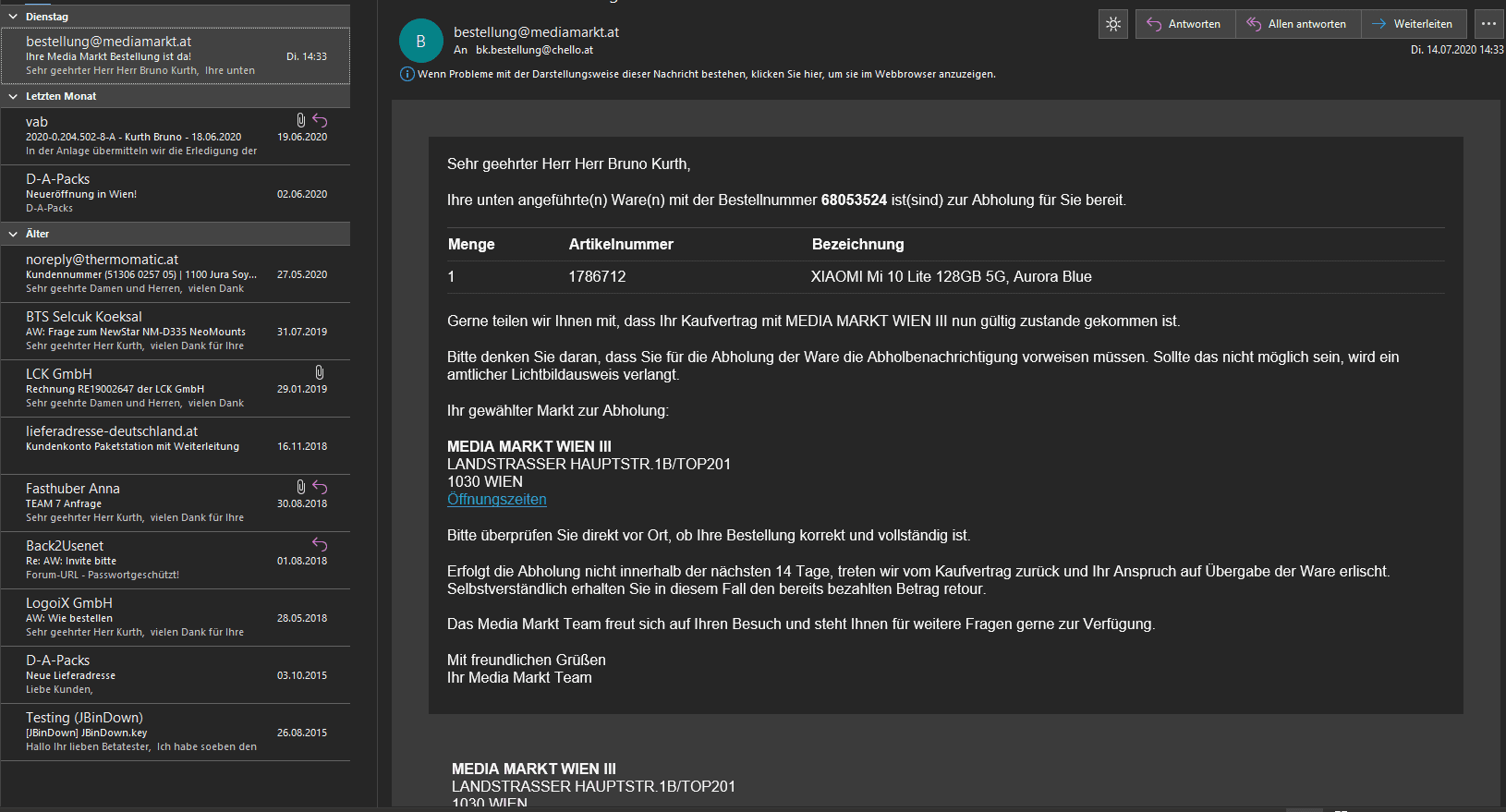1506x812 pixels.
Task: Click sender address in message header
Action: point(536,32)
